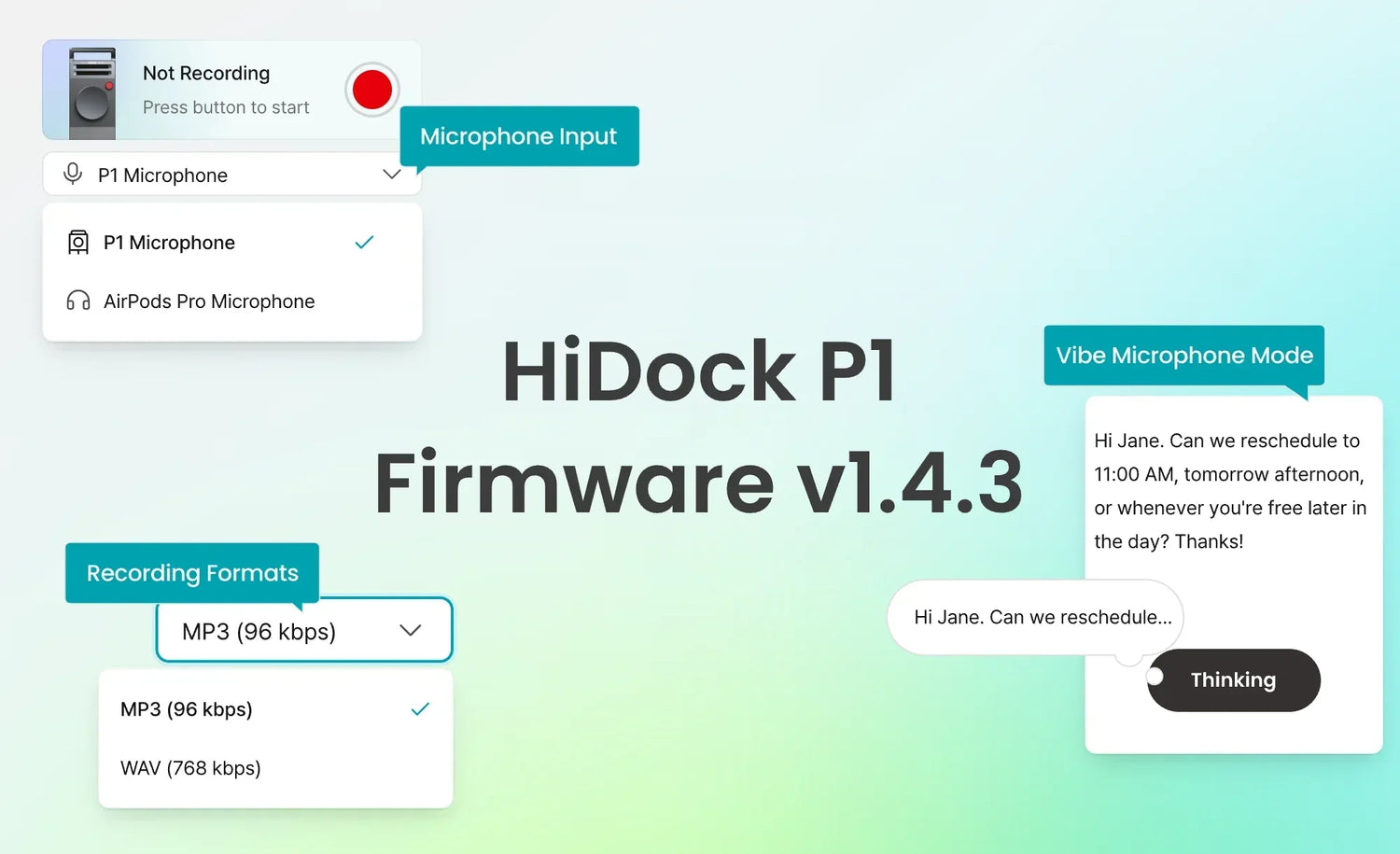The width and height of the screenshot is (1400, 854).
Task: Click the 'Firmware v1.4.3' heading text
Action: pyautogui.click(x=699, y=483)
